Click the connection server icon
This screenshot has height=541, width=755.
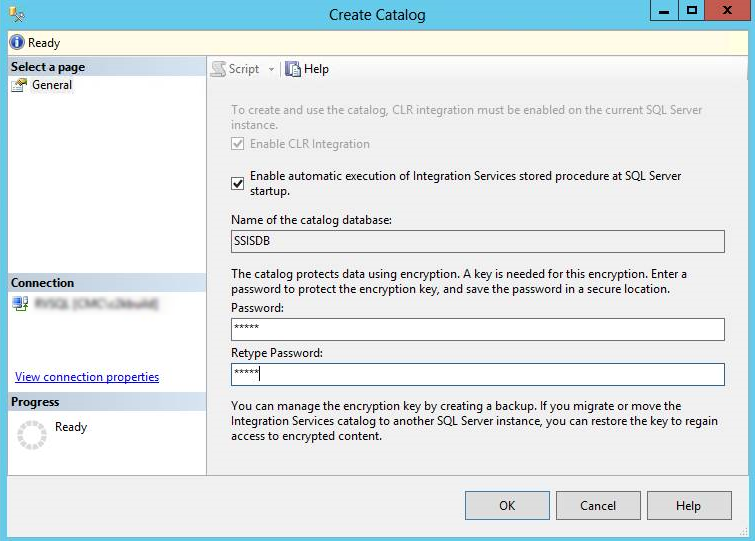20,304
